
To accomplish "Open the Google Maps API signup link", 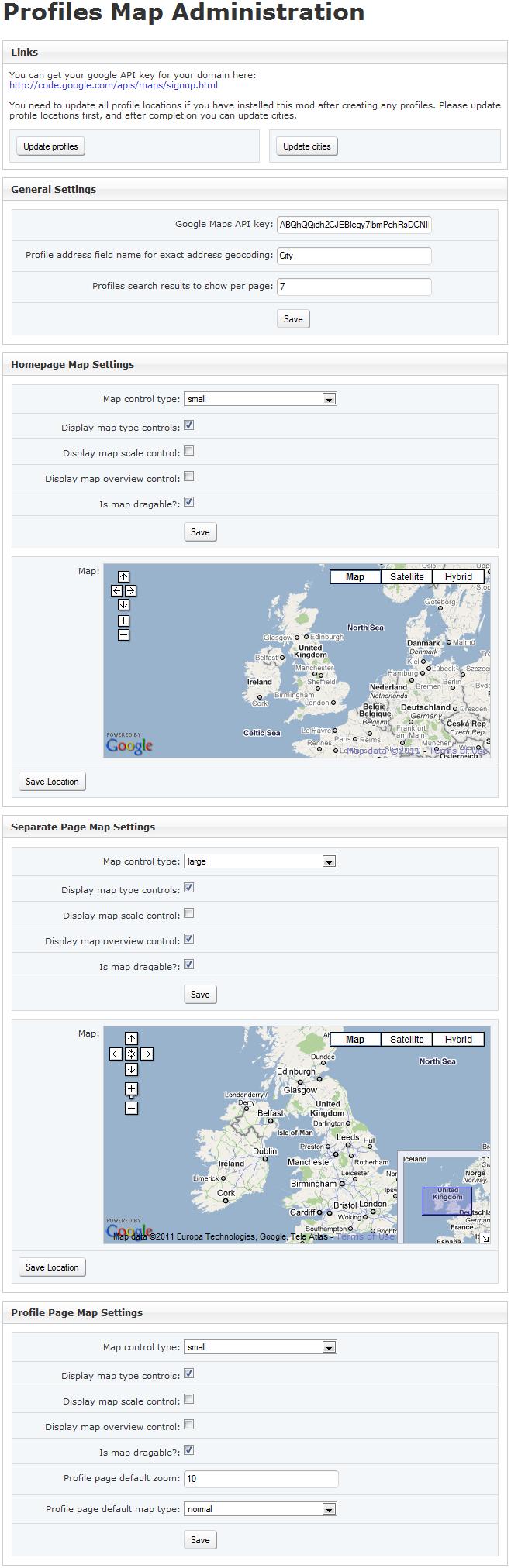I will (113, 85).
